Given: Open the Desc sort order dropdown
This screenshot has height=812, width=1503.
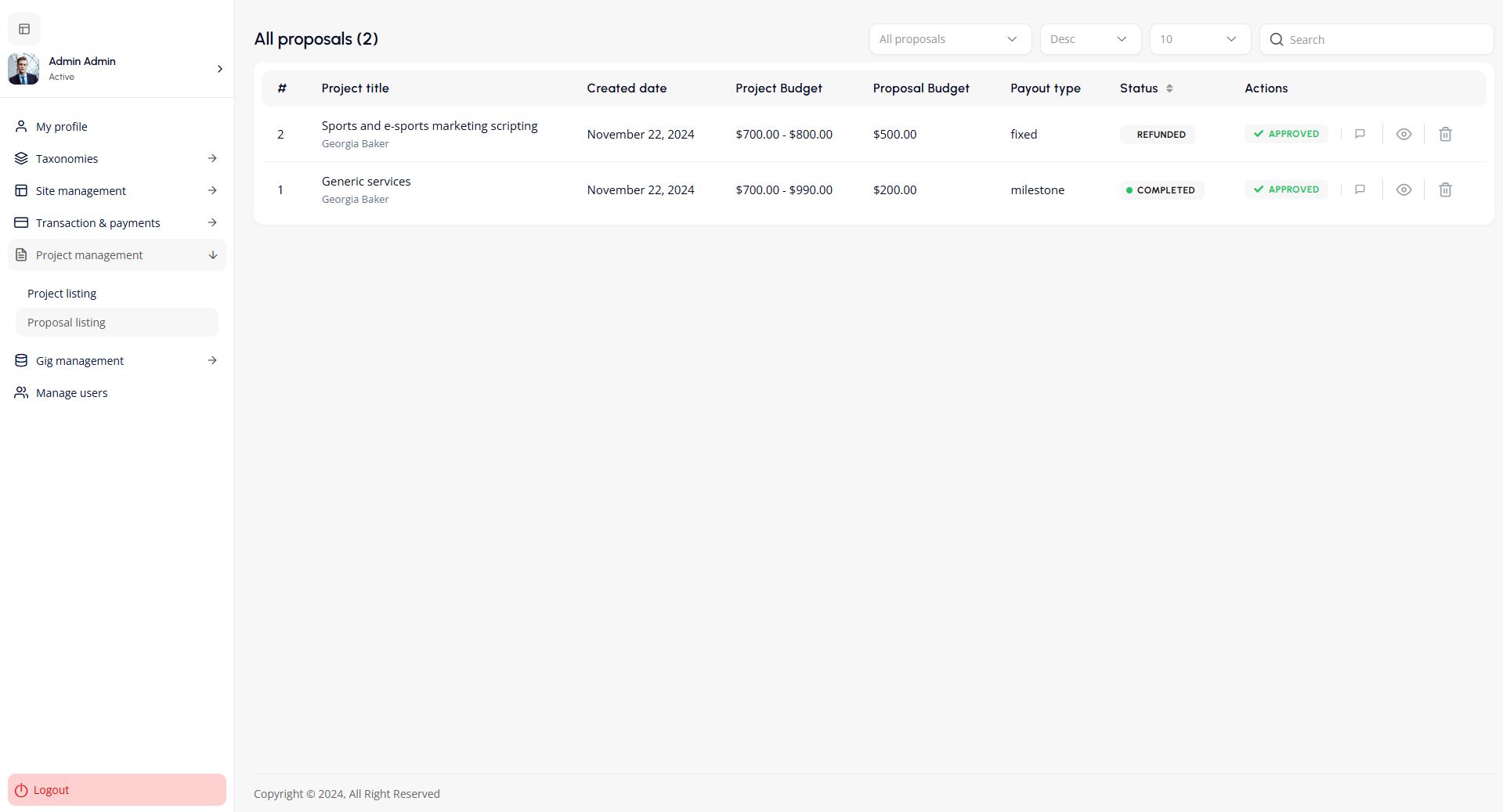Looking at the screenshot, I should (1089, 39).
